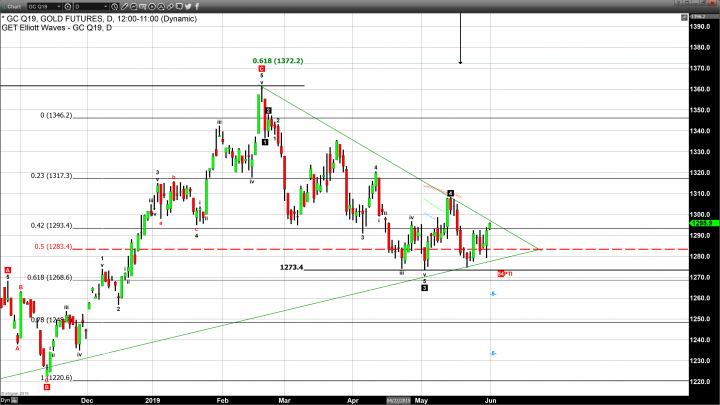This screenshot has height=405, width=720.
Task: Click the print icon in the title bar
Action: [687, 2]
